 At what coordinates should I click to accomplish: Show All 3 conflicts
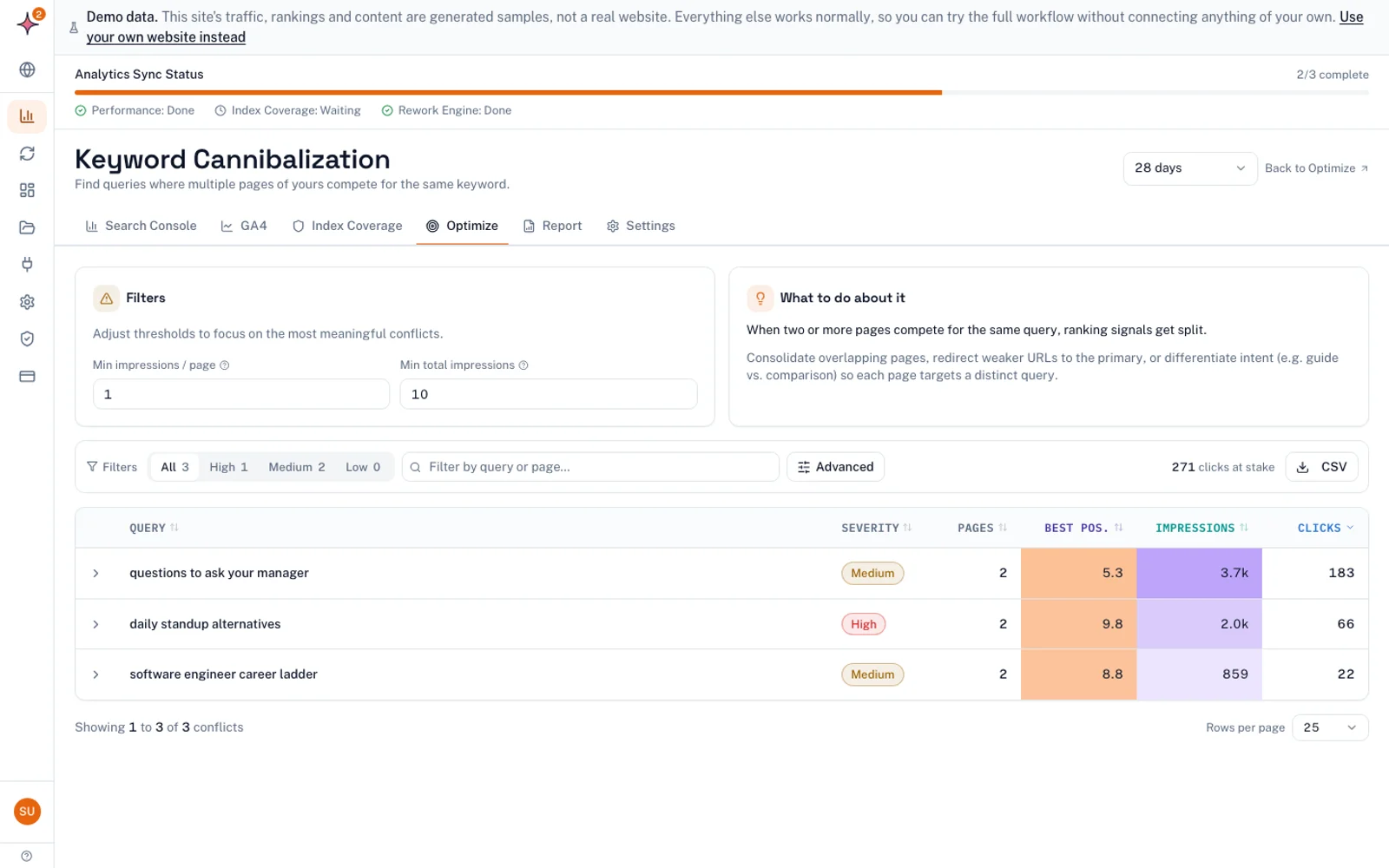point(174,467)
